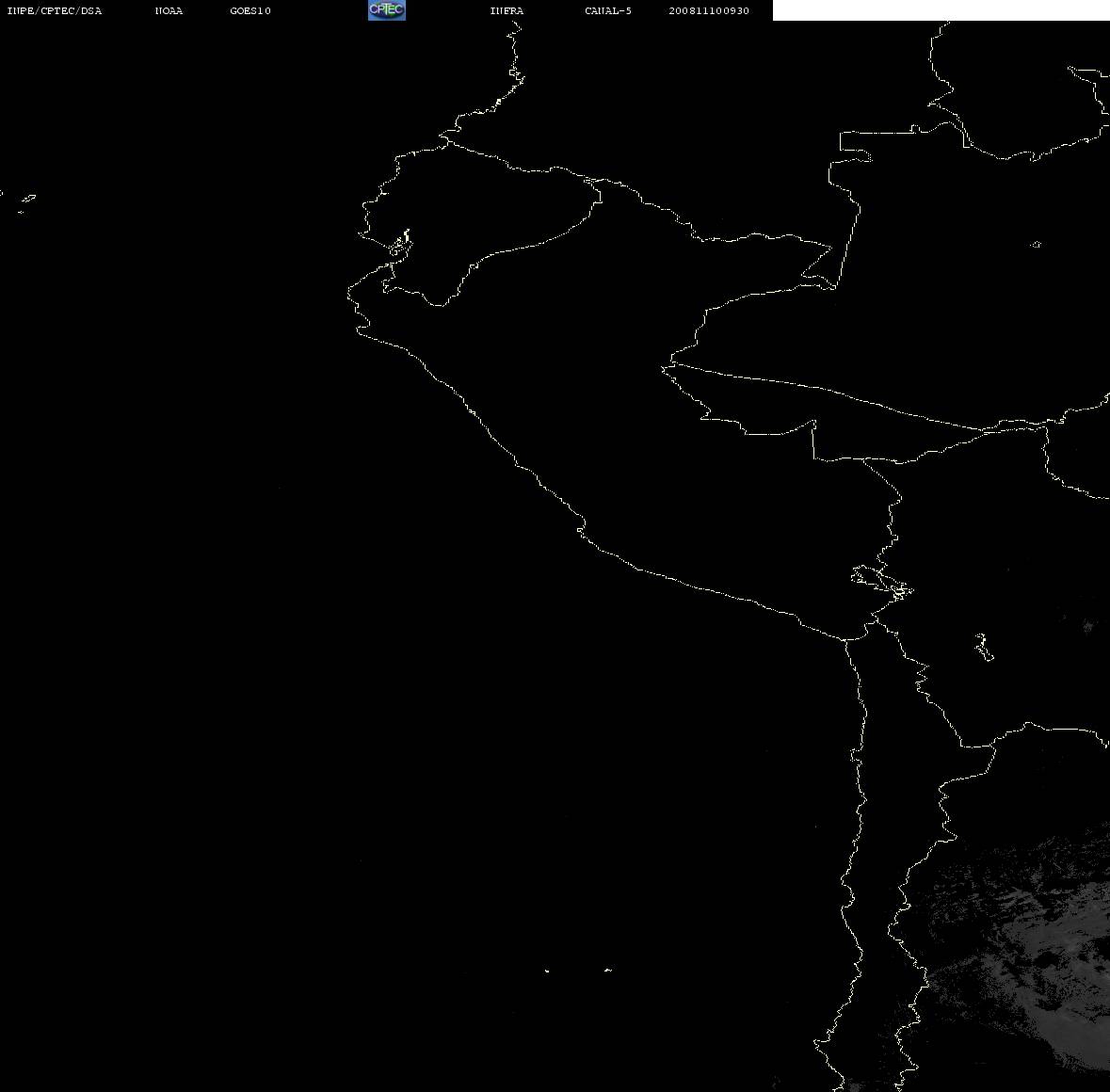Click the Lake Poopó outline in Bolivia
This screenshot has height=1092, width=1110.
click(984, 647)
